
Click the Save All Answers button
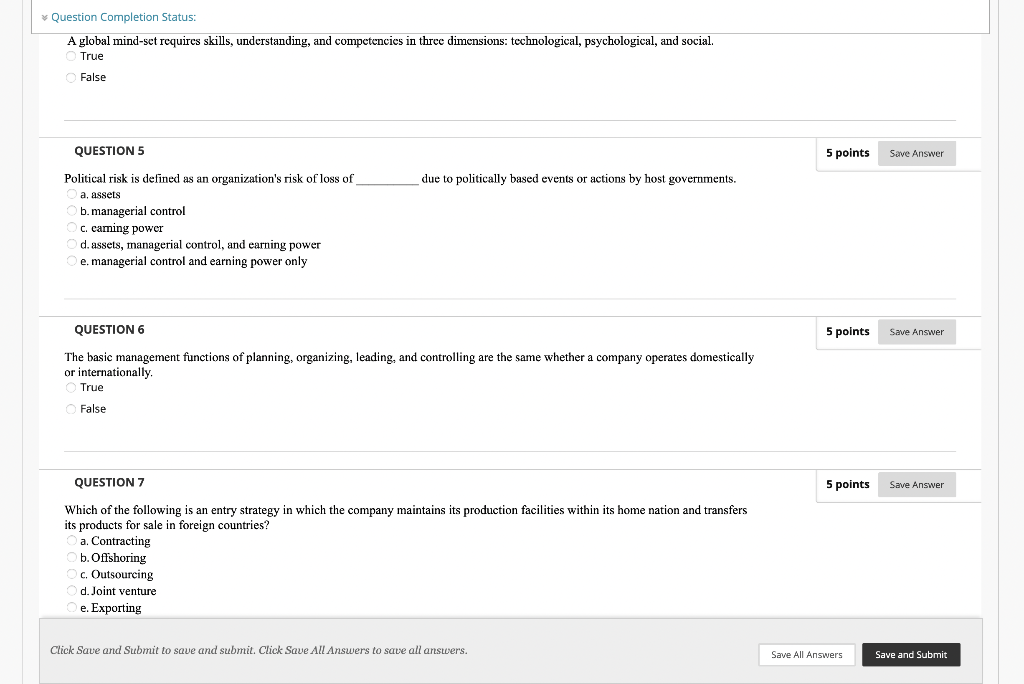[806, 655]
